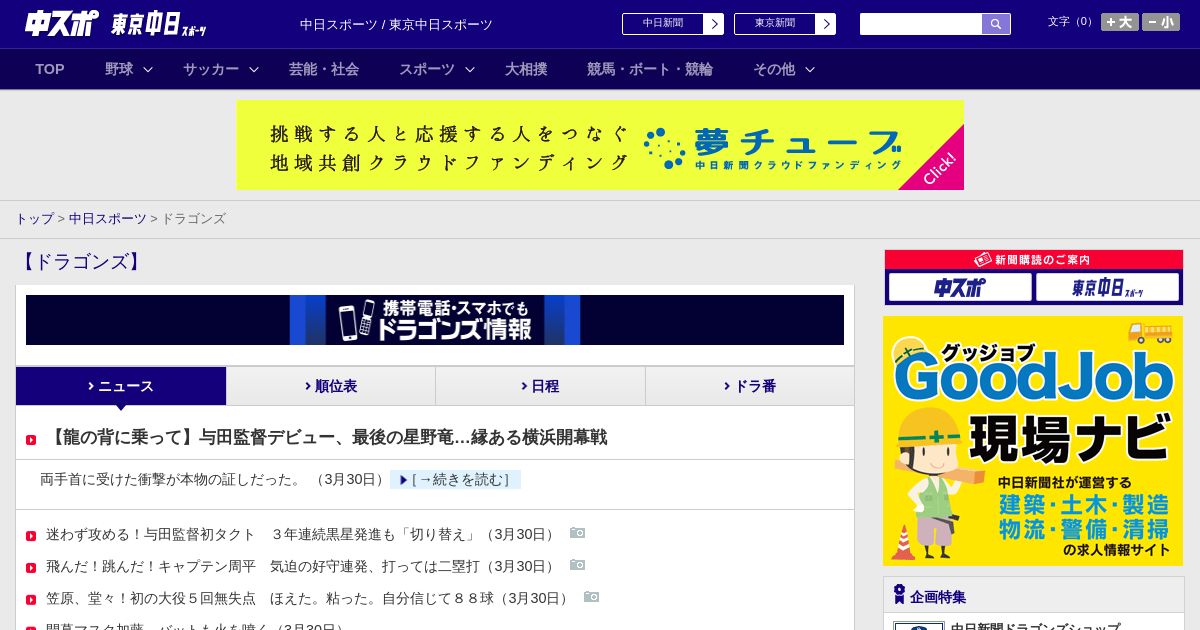
Task: Click the 企画特集 ribbon icon
Action: [x=899, y=595]
